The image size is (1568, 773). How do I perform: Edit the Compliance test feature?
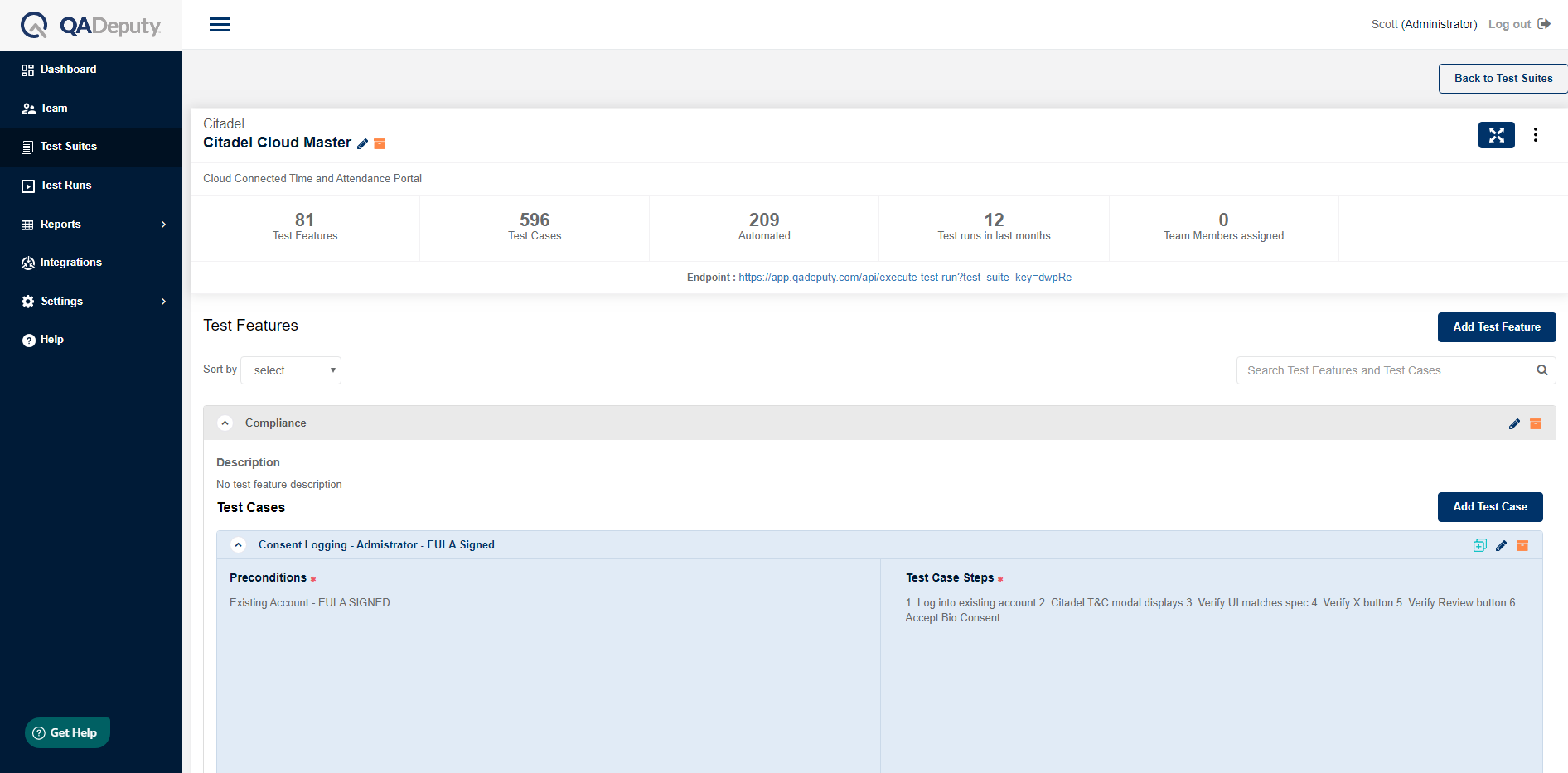[x=1514, y=423]
